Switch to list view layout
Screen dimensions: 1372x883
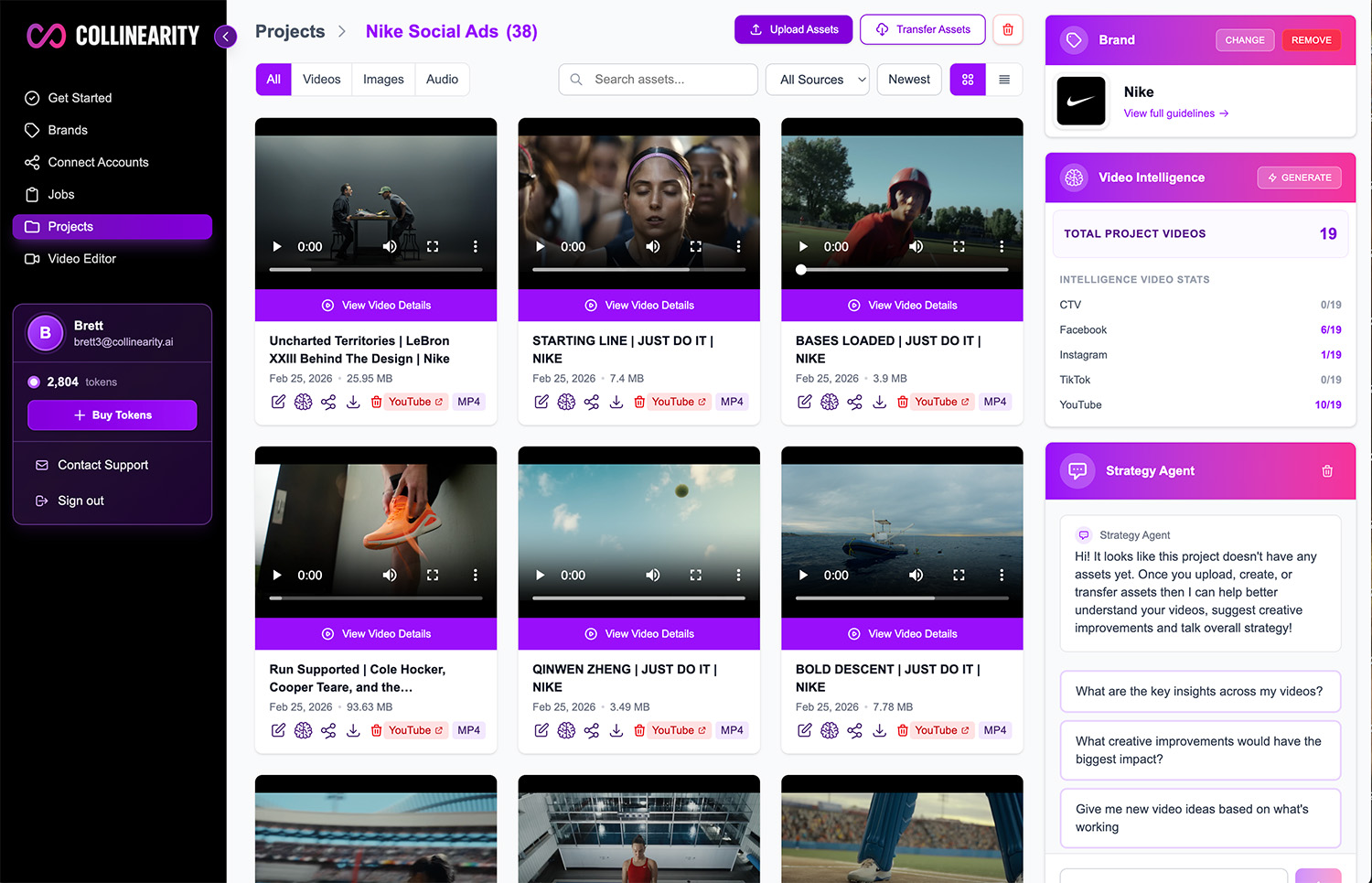click(1004, 80)
